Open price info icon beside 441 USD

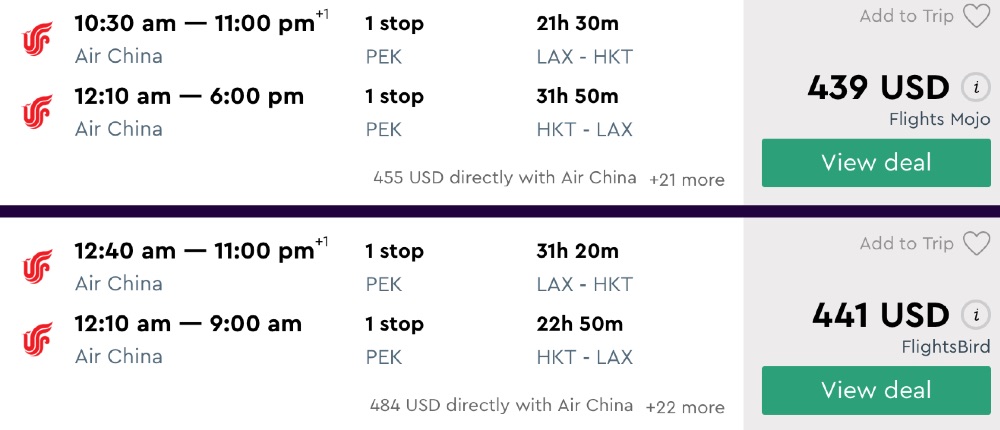(975, 316)
